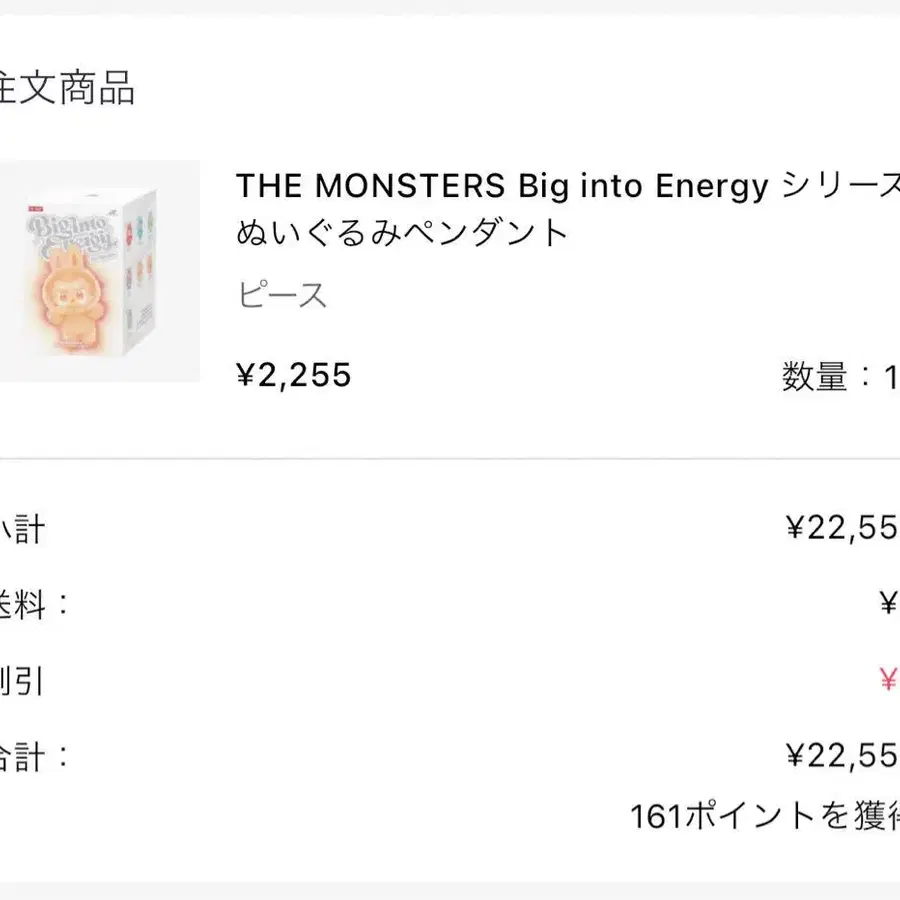Screen dimensions: 900x900
Task: Click the product box thumbnail image
Action: click(x=98, y=271)
